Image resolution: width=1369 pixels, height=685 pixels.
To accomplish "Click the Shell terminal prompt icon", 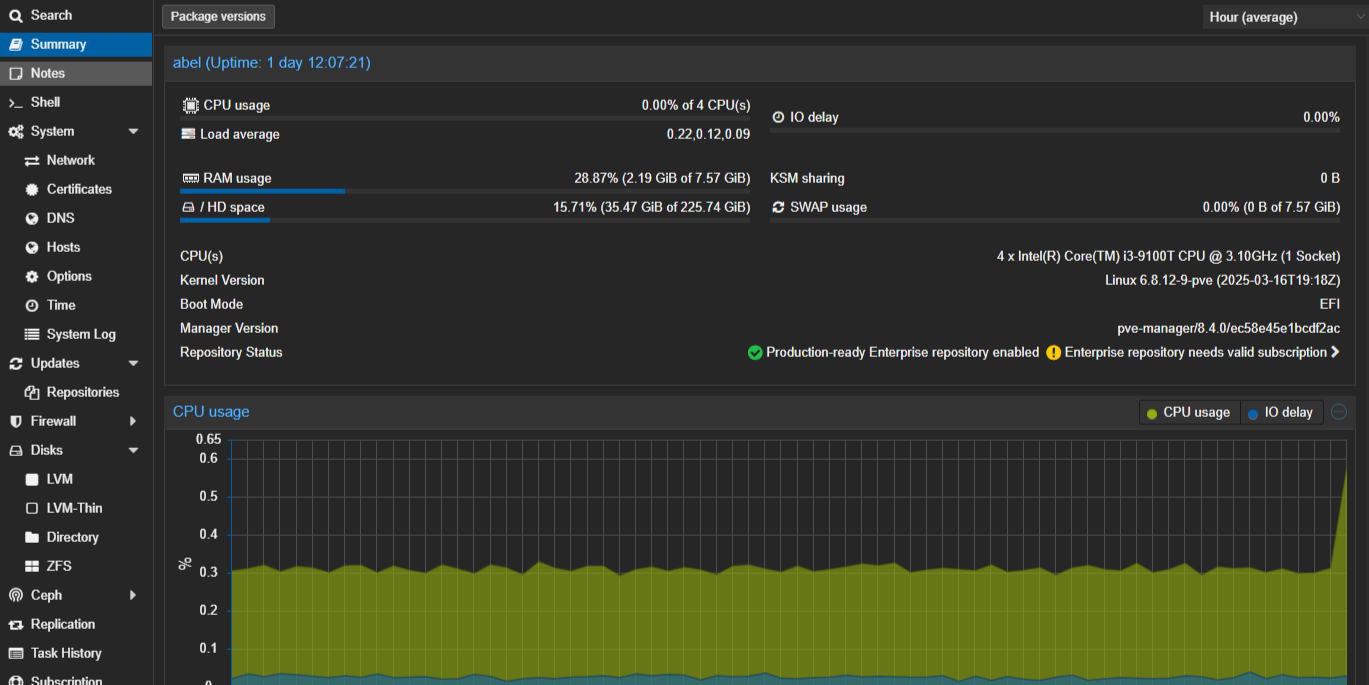I will click(15, 102).
